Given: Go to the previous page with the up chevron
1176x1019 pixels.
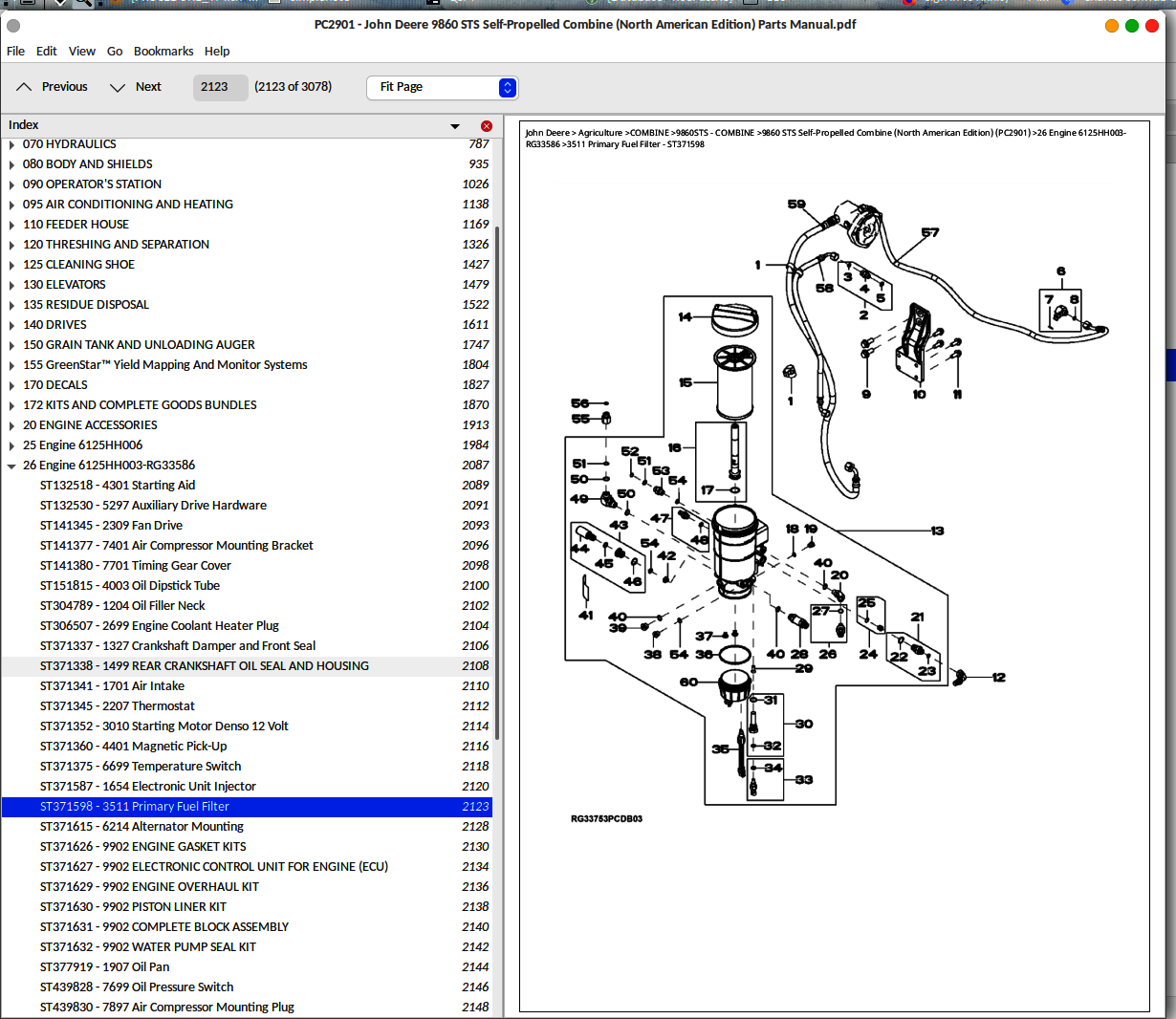Looking at the screenshot, I should pyautogui.click(x=24, y=87).
